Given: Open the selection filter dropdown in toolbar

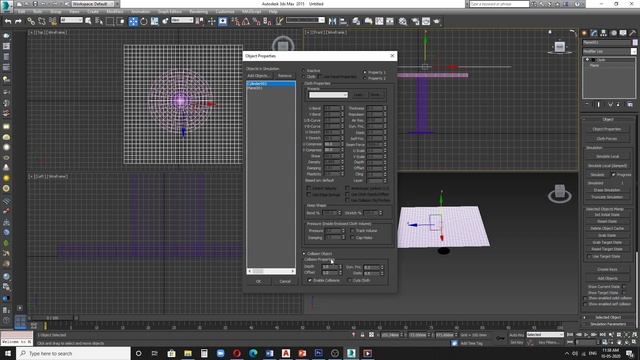Looking at the screenshot, I should (x=72, y=20).
